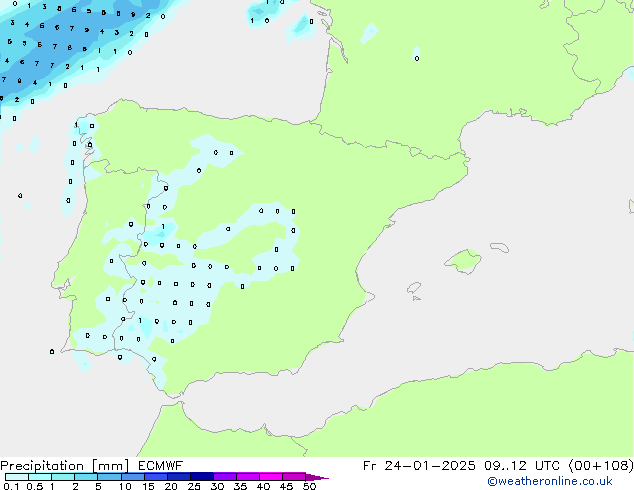Click the 'Precipitation [mm]' title text
Image resolution: width=634 pixels, height=490 pixels.
(65, 466)
